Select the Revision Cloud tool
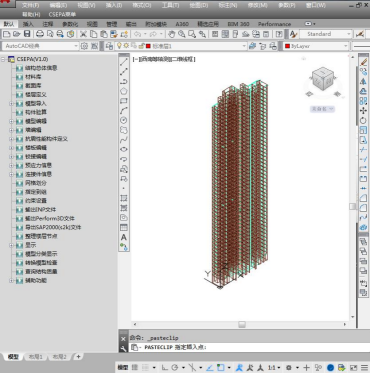The width and height of the screenshot is (370, 374). [x=124, y=130]
